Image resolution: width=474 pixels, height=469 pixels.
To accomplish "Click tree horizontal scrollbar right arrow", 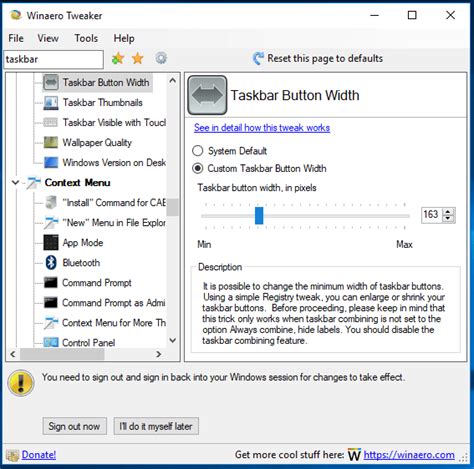I will point(159,354).
